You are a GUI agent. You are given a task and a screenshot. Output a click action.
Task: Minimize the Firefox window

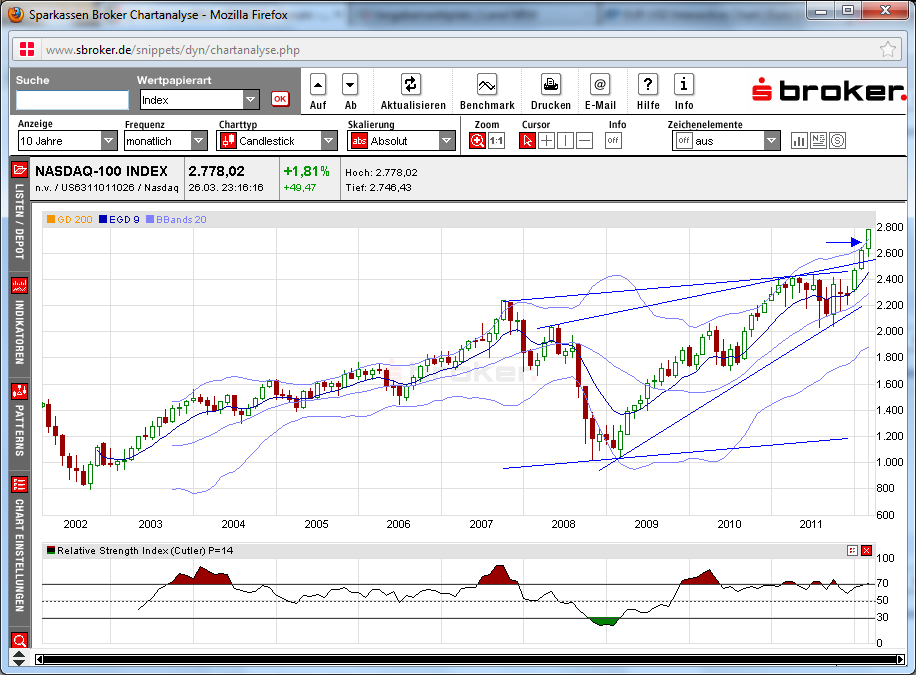[x=821, y=10]
